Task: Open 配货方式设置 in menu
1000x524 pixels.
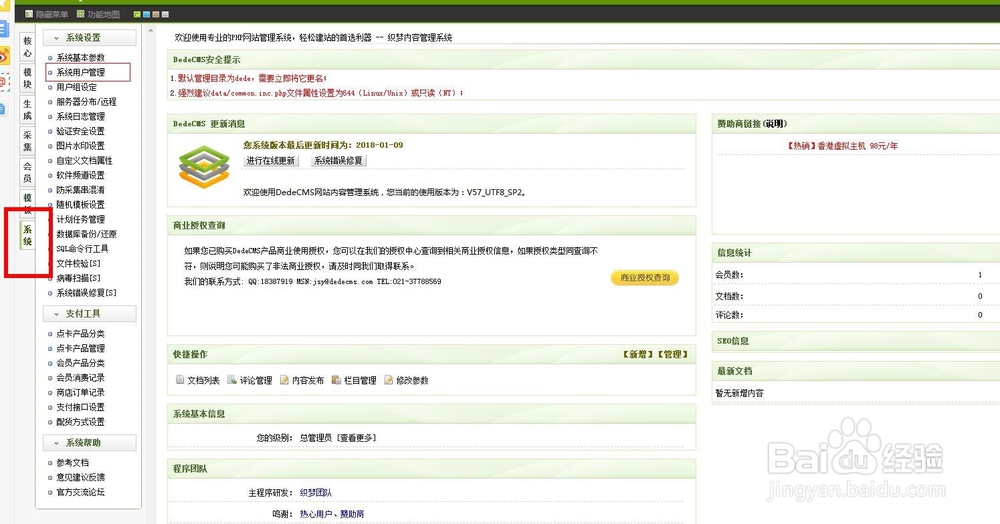Action: coord(80,421)
